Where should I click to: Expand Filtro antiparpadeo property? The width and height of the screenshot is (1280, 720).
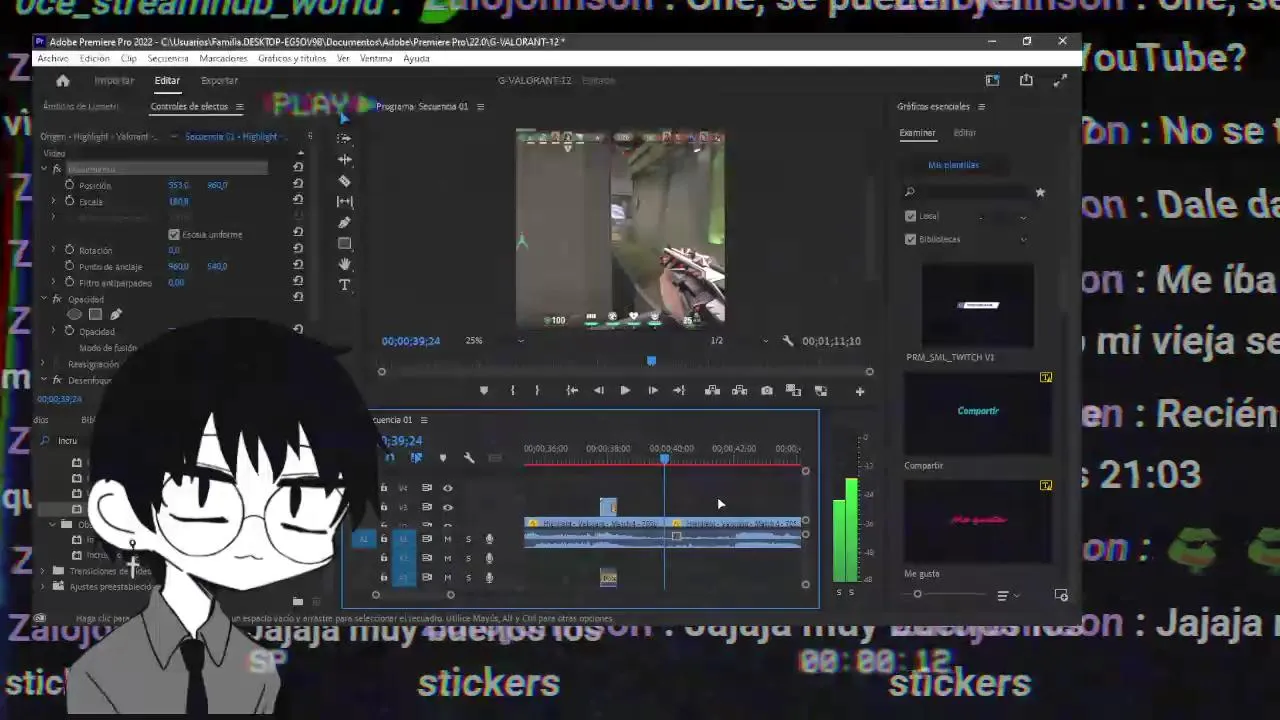(54, 282)
